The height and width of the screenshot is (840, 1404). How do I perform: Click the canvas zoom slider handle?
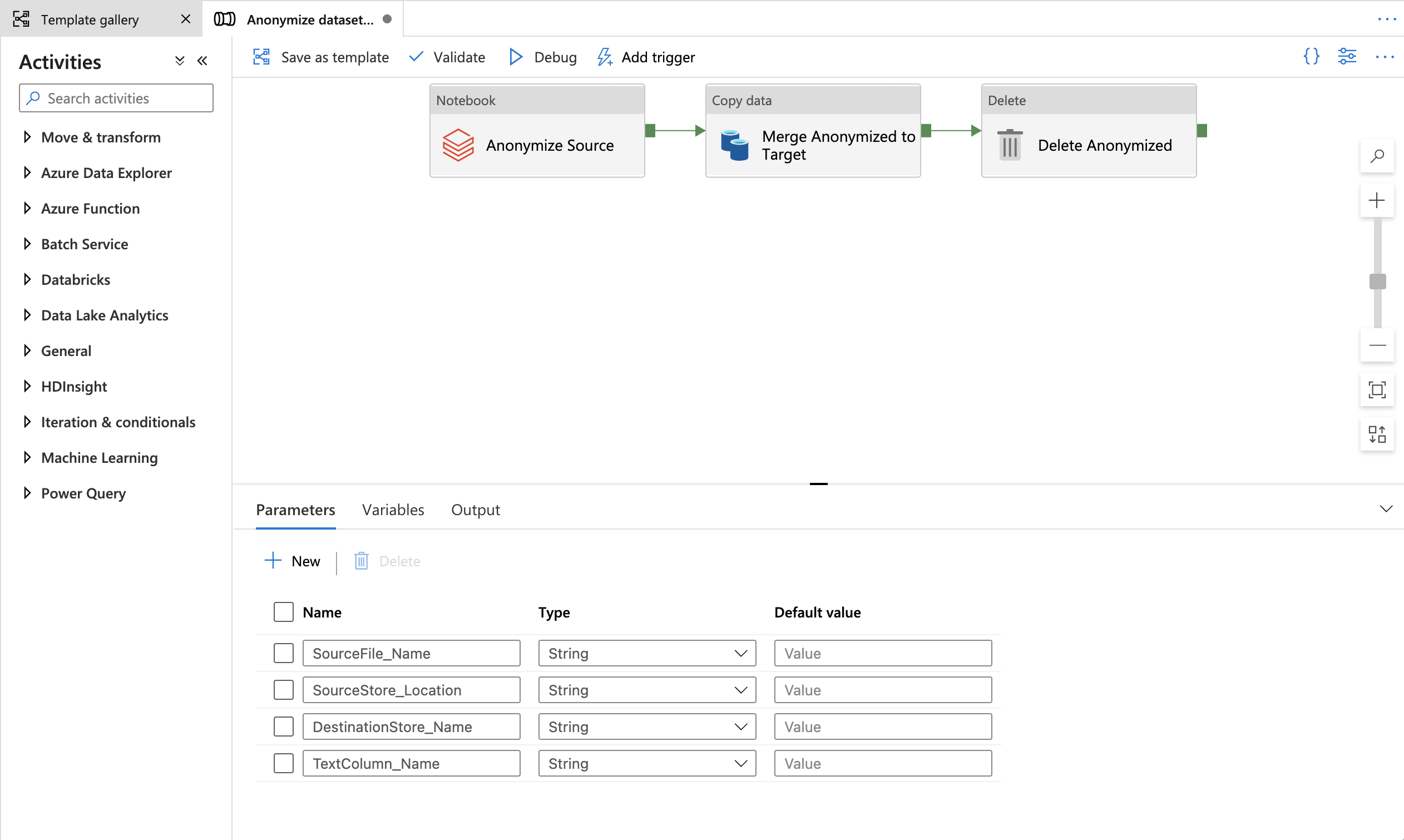click(x=1377, y=281)
